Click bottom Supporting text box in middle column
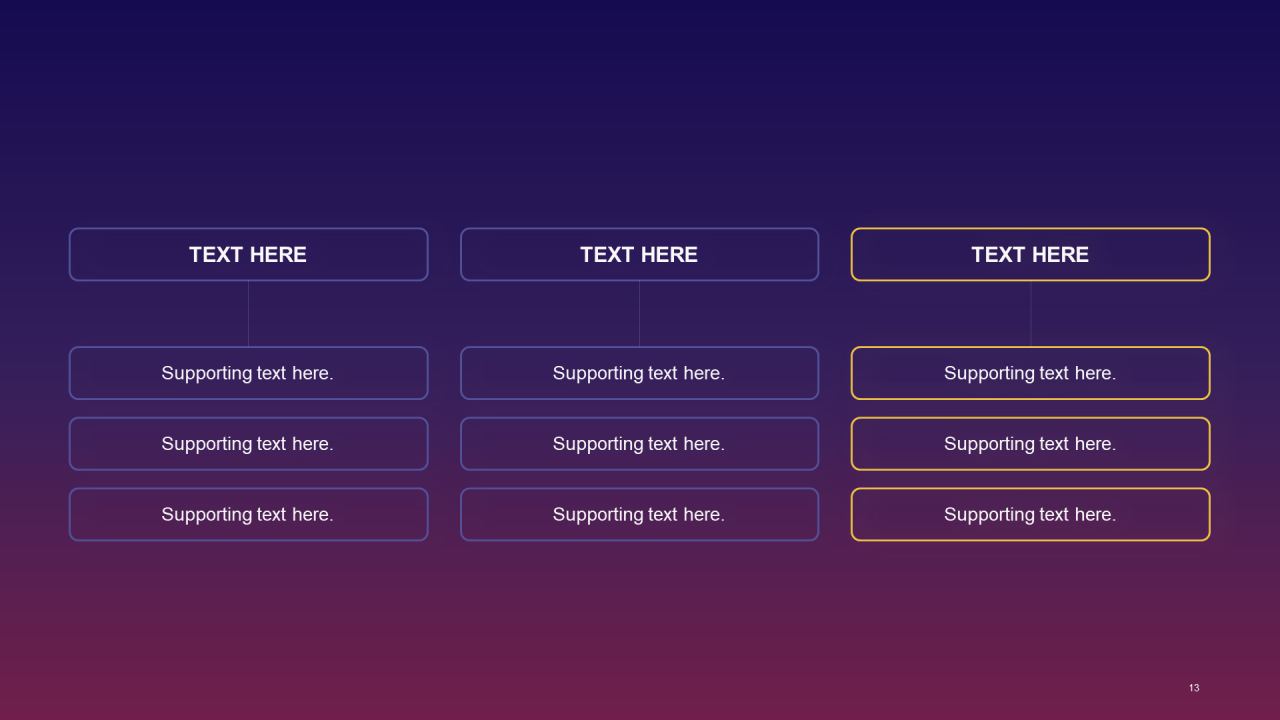The image size is (1280, 720). [x=639, y=514]
